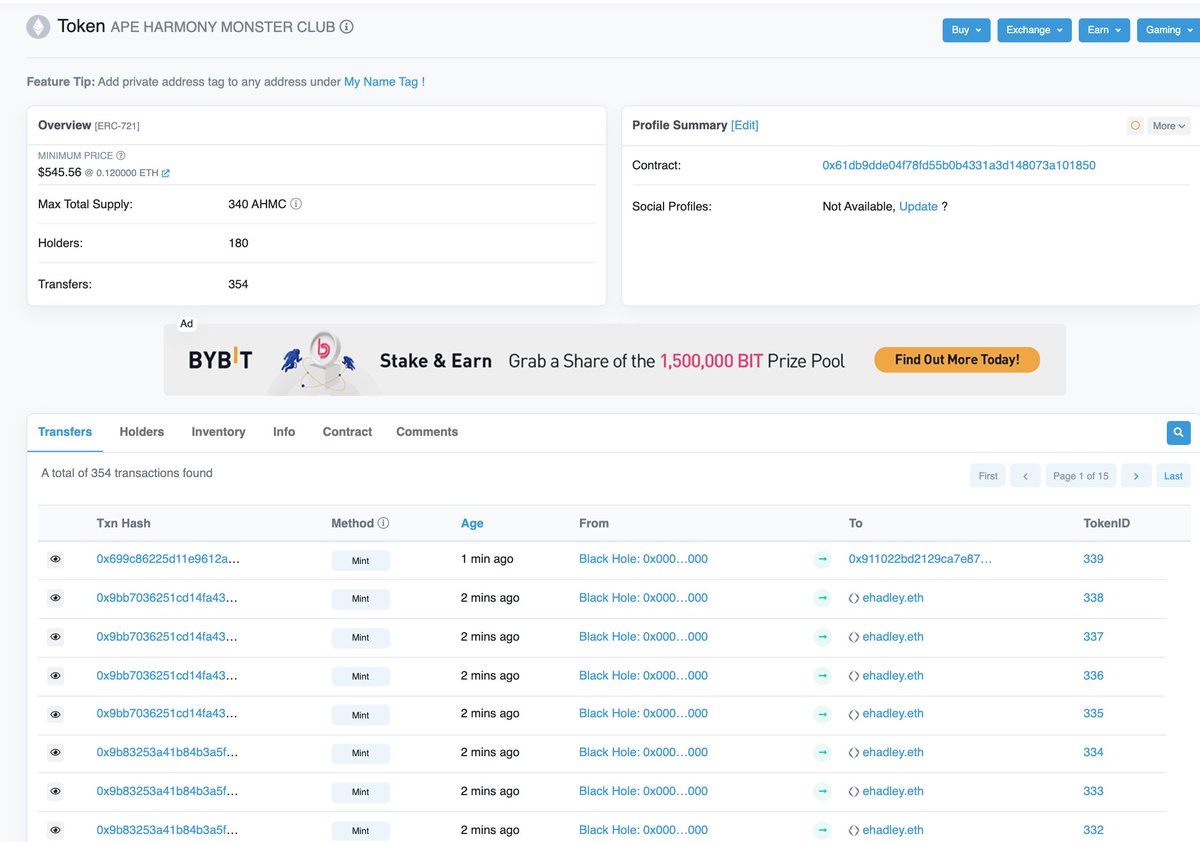Open the contract address 0x61db9dde04f78fd55b... link

click(x=959, y=165)
